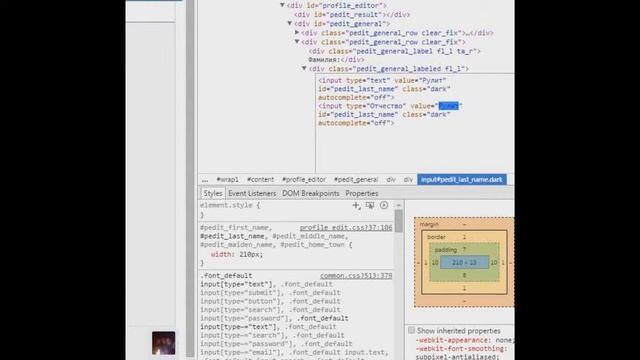The image size is (640, 360).
Task: Toggle element state icon in Styles pane
Action: pyautogui.click(x=370, y=205)
